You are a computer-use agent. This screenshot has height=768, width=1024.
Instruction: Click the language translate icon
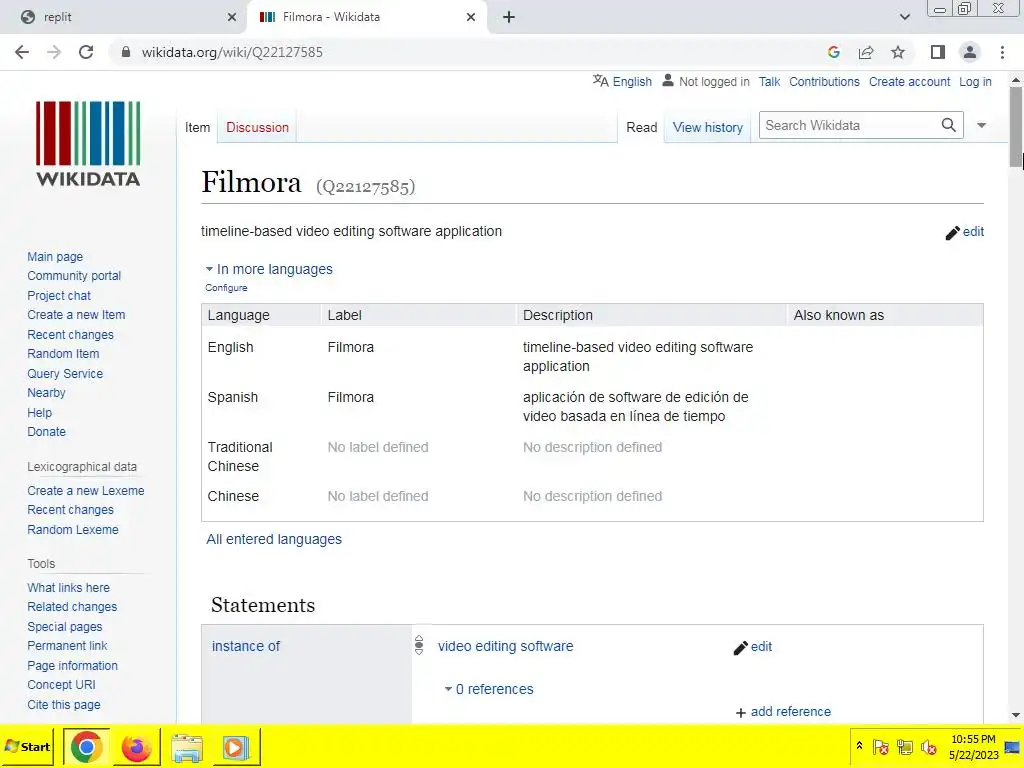point(601,81)
